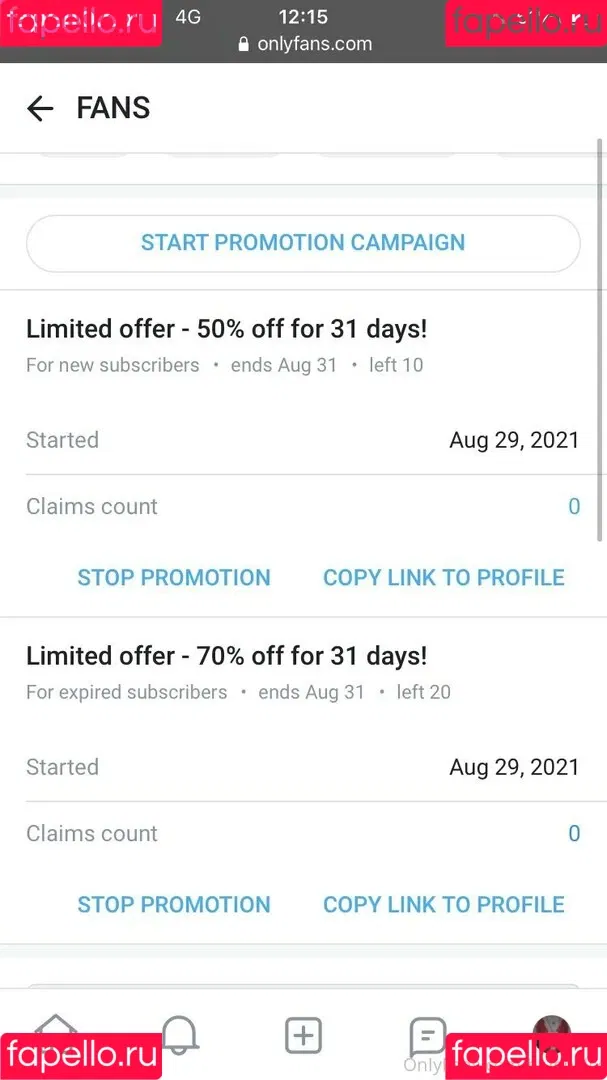Start a promotion campaign
607x1080 pixels.
click(x=303, y=243)
